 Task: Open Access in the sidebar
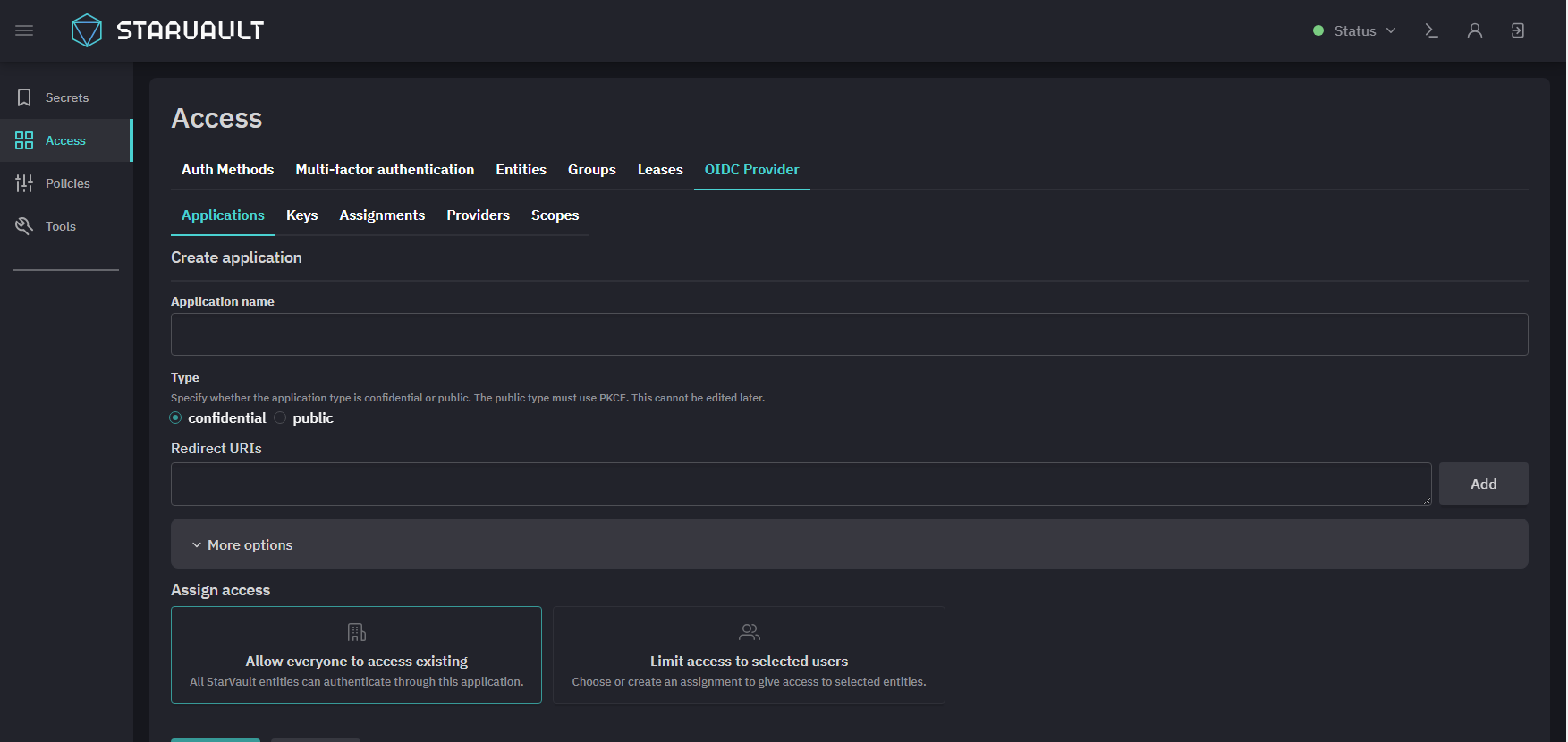(66, 140)
